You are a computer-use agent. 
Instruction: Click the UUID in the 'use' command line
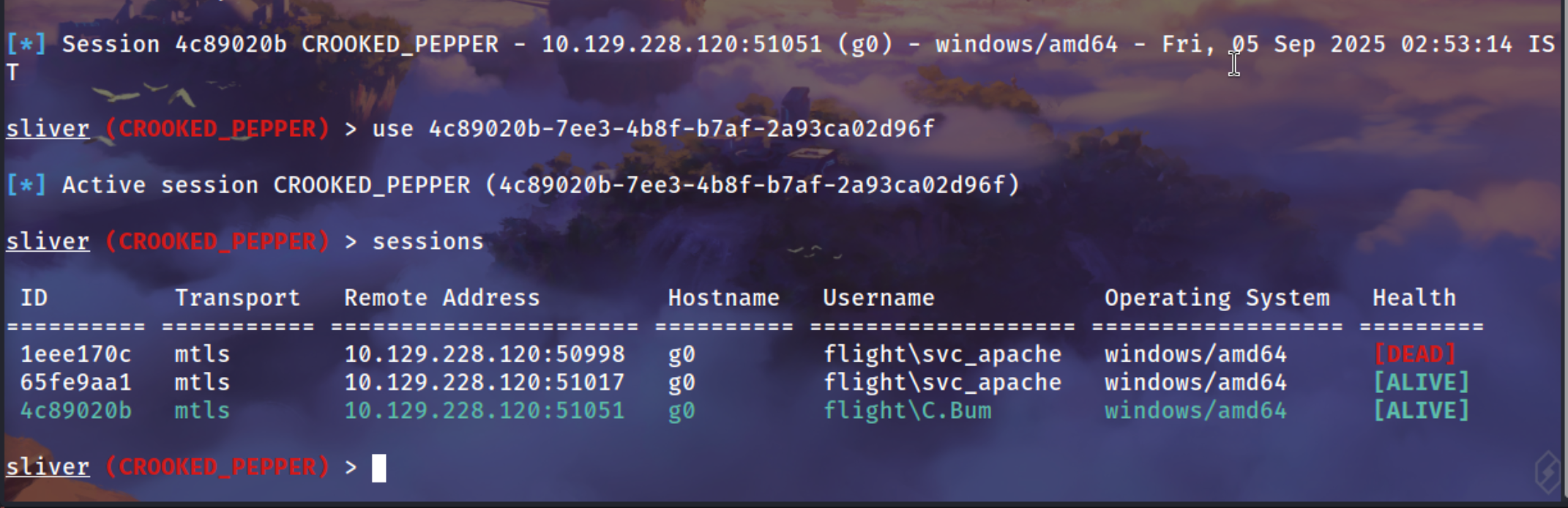pyautogui.click(x=682, y=129)
